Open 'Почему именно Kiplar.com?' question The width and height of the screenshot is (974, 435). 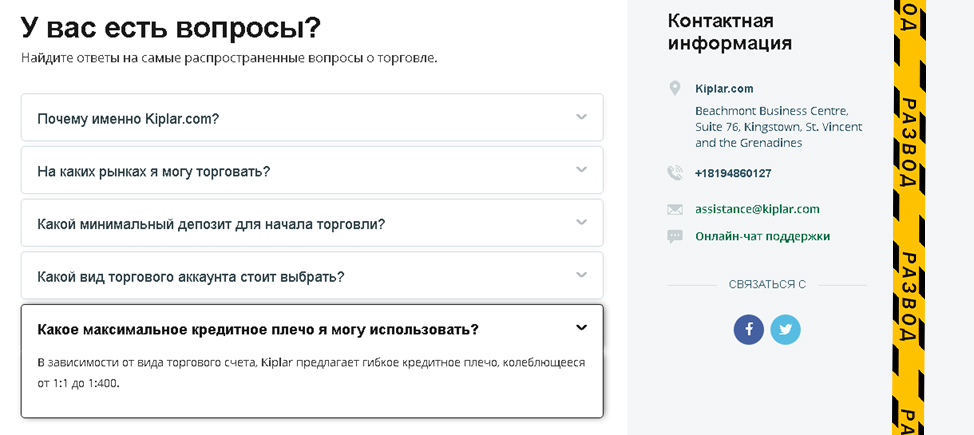tap(312, 117)
